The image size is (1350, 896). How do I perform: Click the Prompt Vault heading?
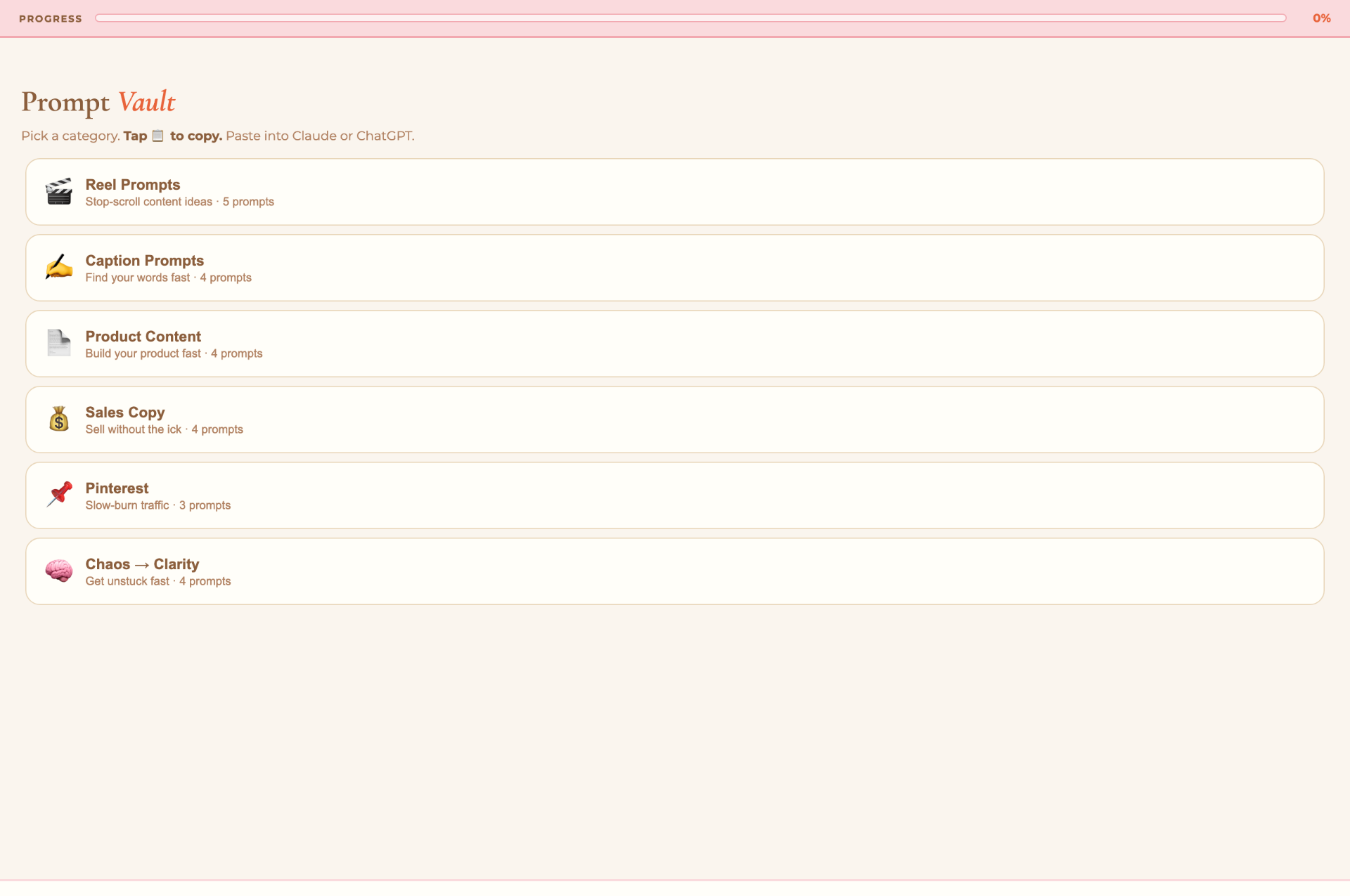[98, 103]
